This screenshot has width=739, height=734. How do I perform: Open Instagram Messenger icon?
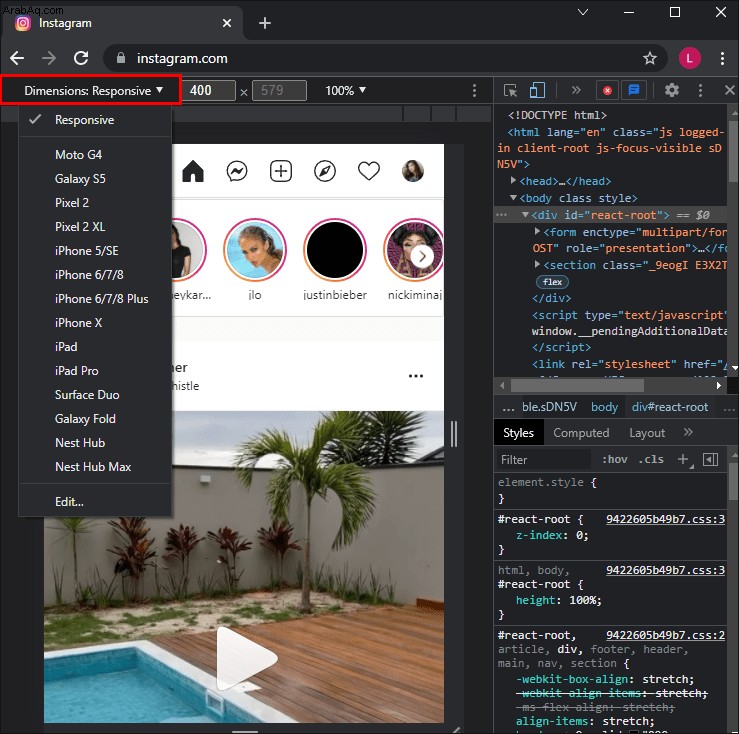pyautogui.click(x=237, y=171)
